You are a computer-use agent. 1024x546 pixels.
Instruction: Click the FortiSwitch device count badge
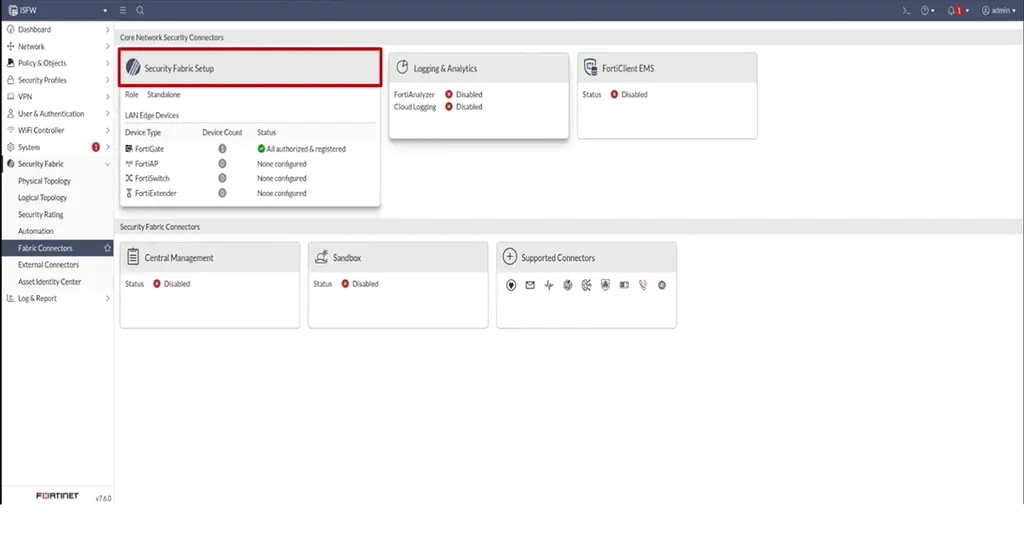[222, 178]
